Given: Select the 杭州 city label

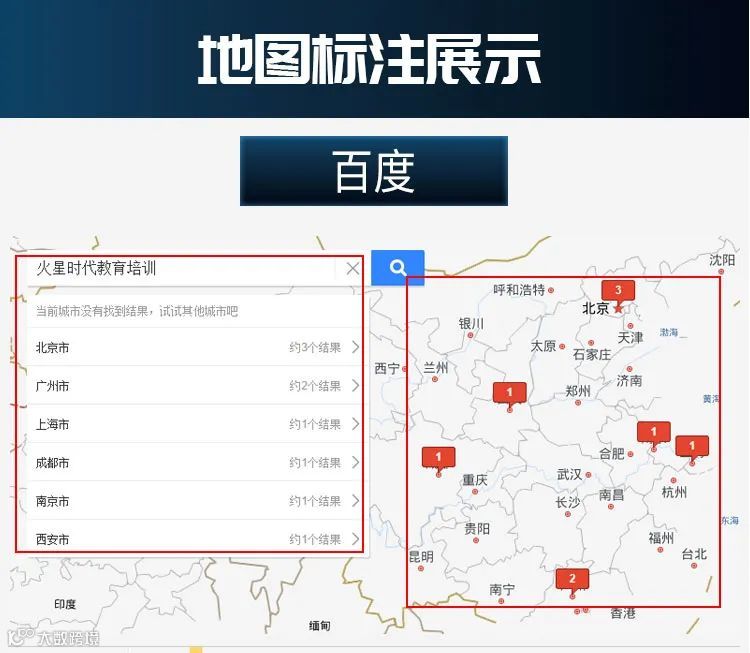Looking at the screenshot, I should point(674,492).
